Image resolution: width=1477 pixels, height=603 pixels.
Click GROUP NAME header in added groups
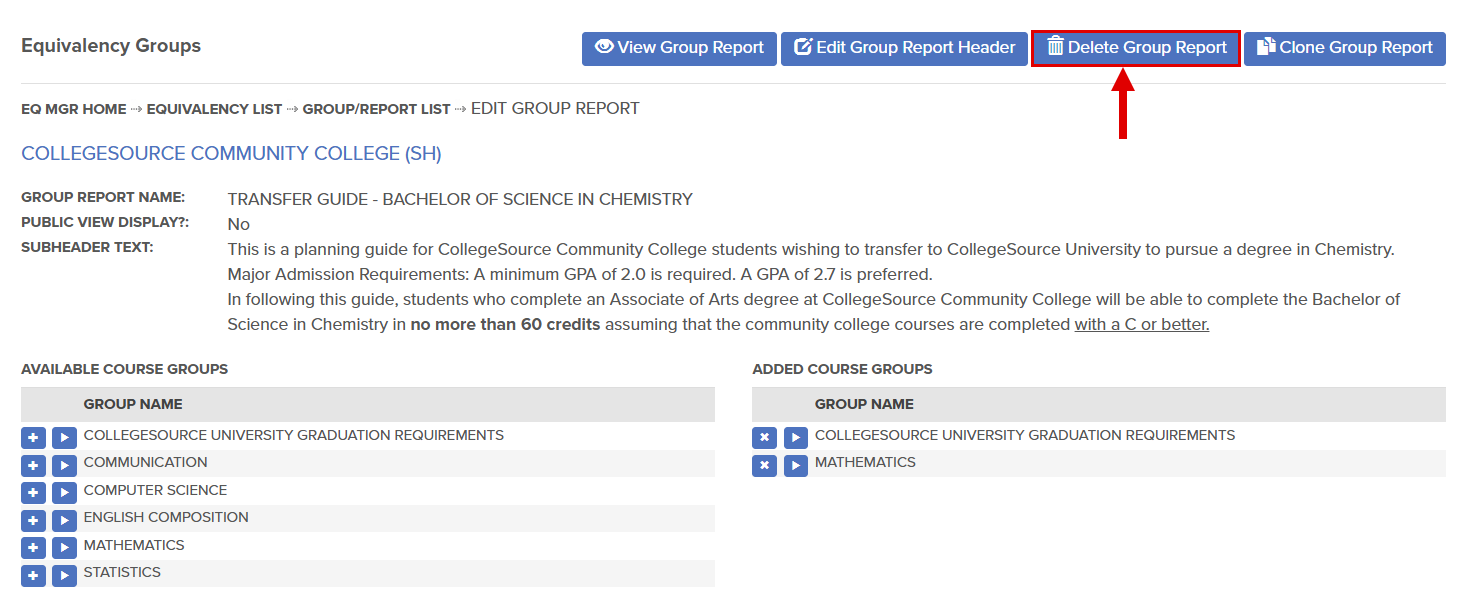864,405
